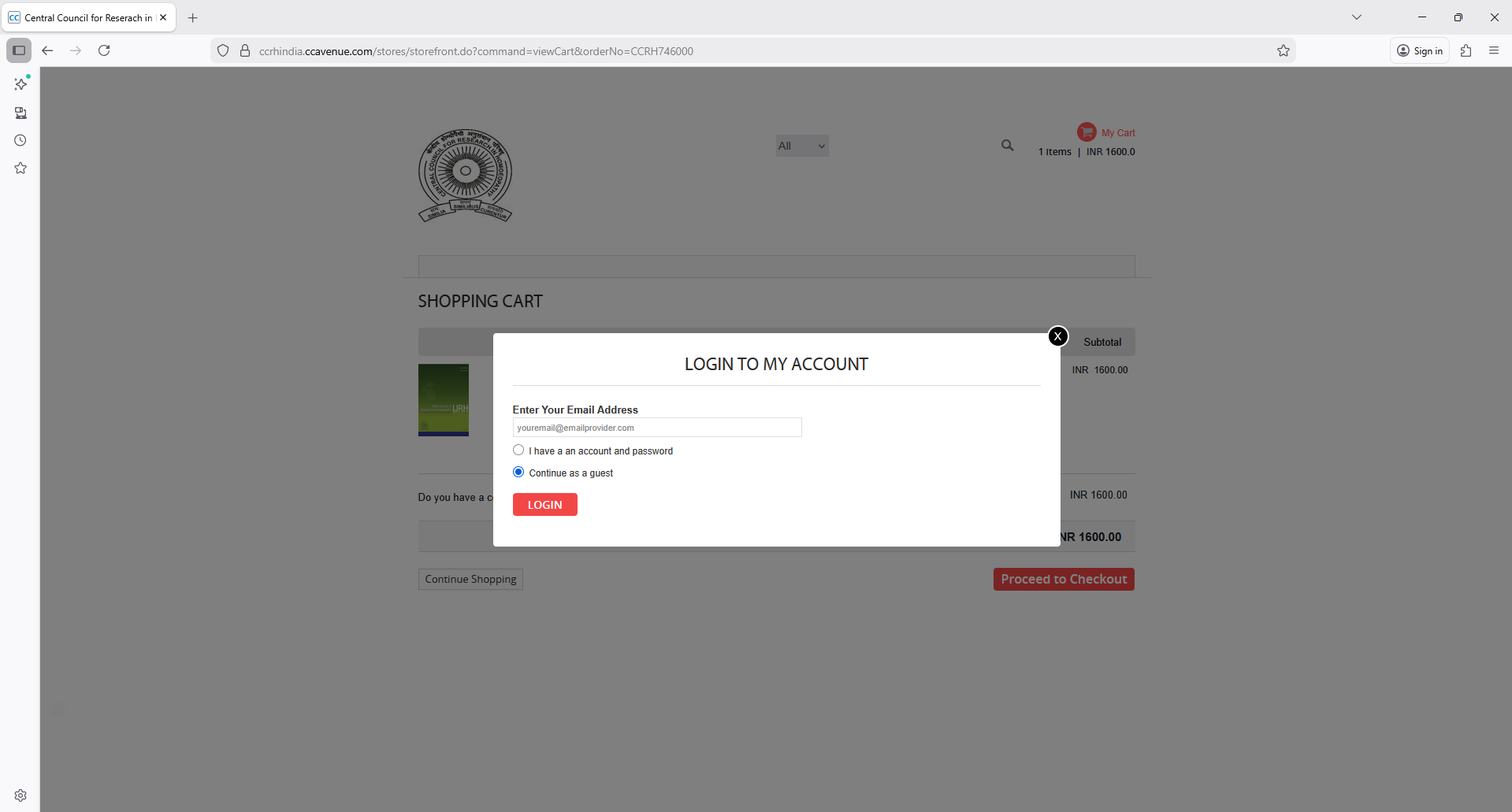This screenshot has height=812, width=1512.
Task: Reload the page using the refresh icon
Action: (104, 50)
